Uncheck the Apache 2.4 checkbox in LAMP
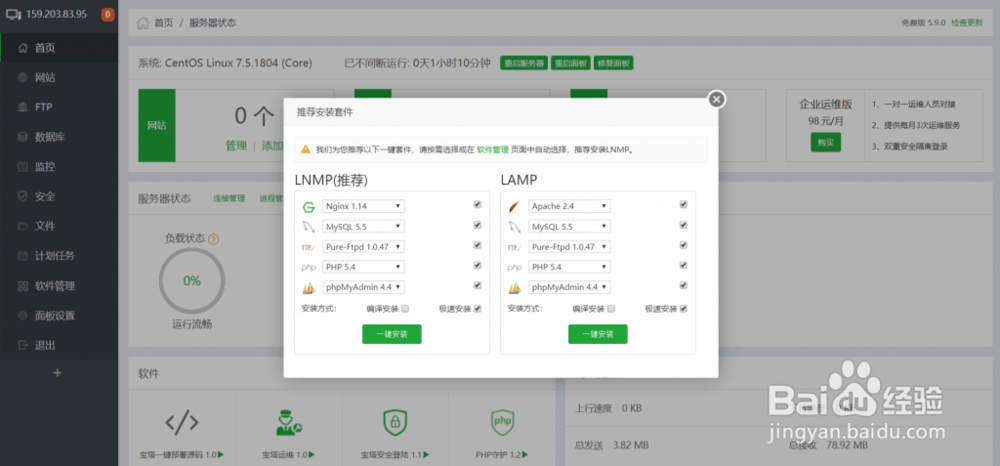Image resolution: width=1000 pixels, height=466 pixels. point(683,205)
